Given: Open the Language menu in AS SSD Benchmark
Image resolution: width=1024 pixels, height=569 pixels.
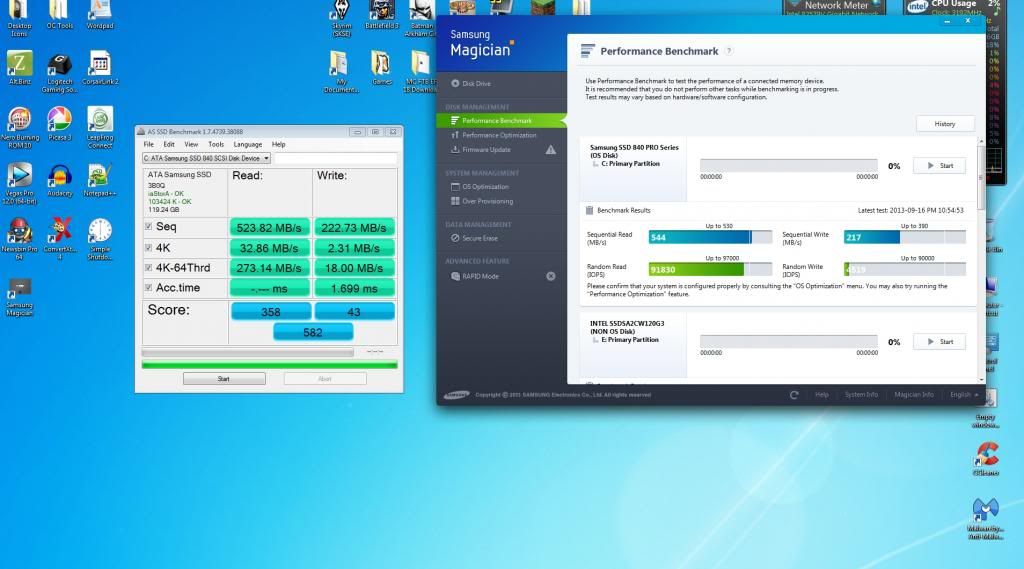Looking at the screenshot, I should 248,144.
